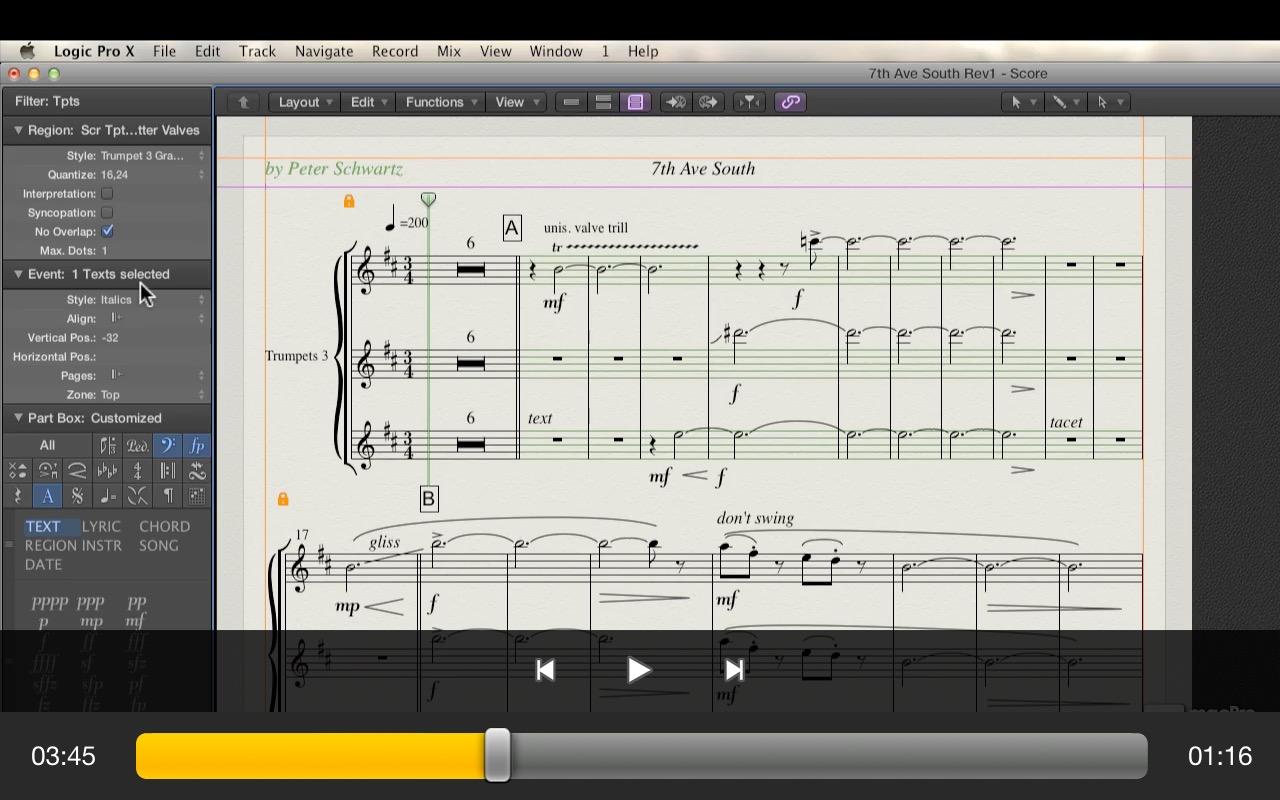The width and height of the screenshot is (1280, 800).
Task: Select the slurs and crescendi part box group
Action: click(77, 470)
